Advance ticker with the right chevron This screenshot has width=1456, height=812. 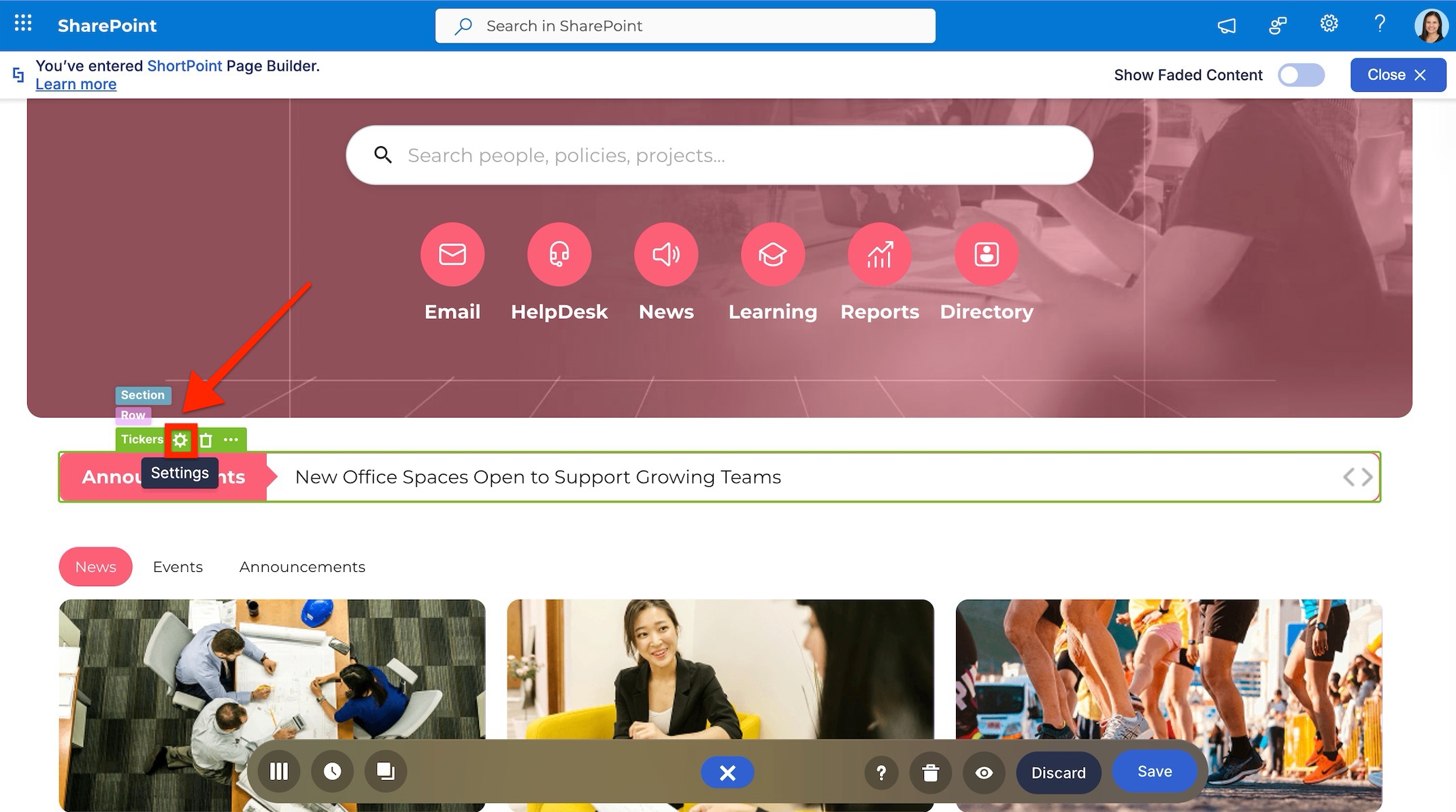(x=1368, y=477)
